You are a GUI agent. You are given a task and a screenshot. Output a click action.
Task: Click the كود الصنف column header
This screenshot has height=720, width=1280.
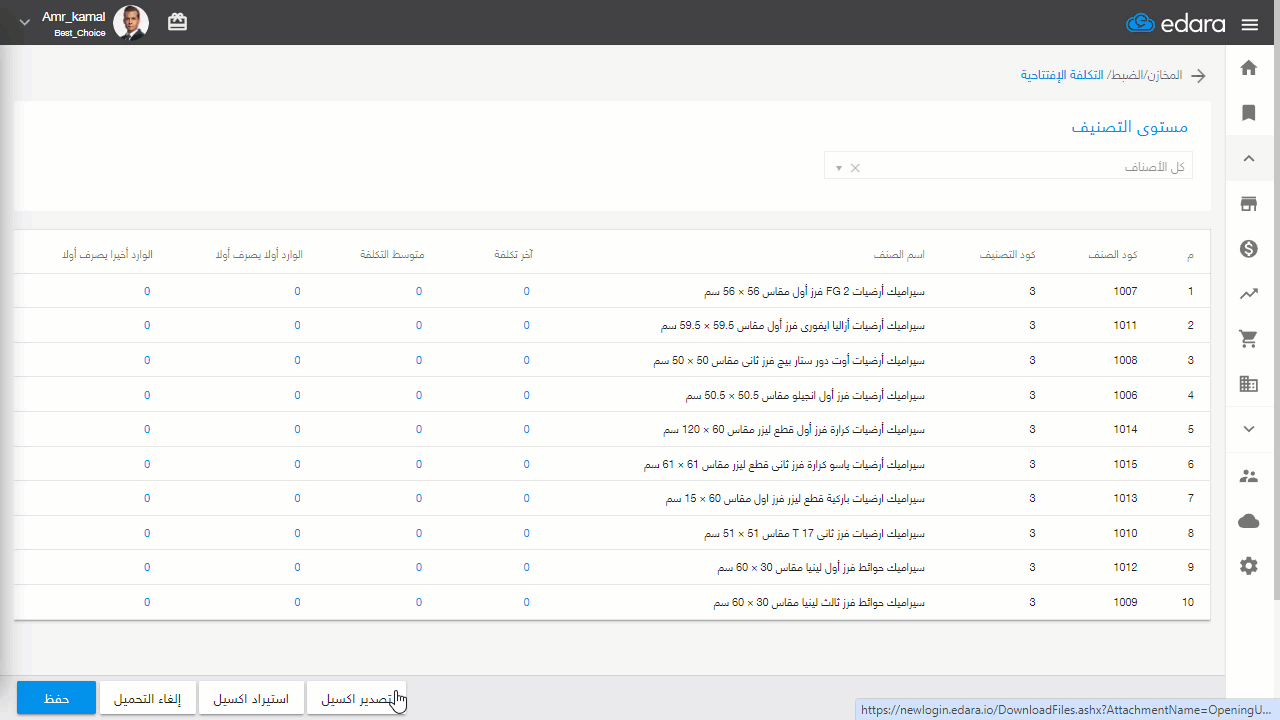(1112, 256)
